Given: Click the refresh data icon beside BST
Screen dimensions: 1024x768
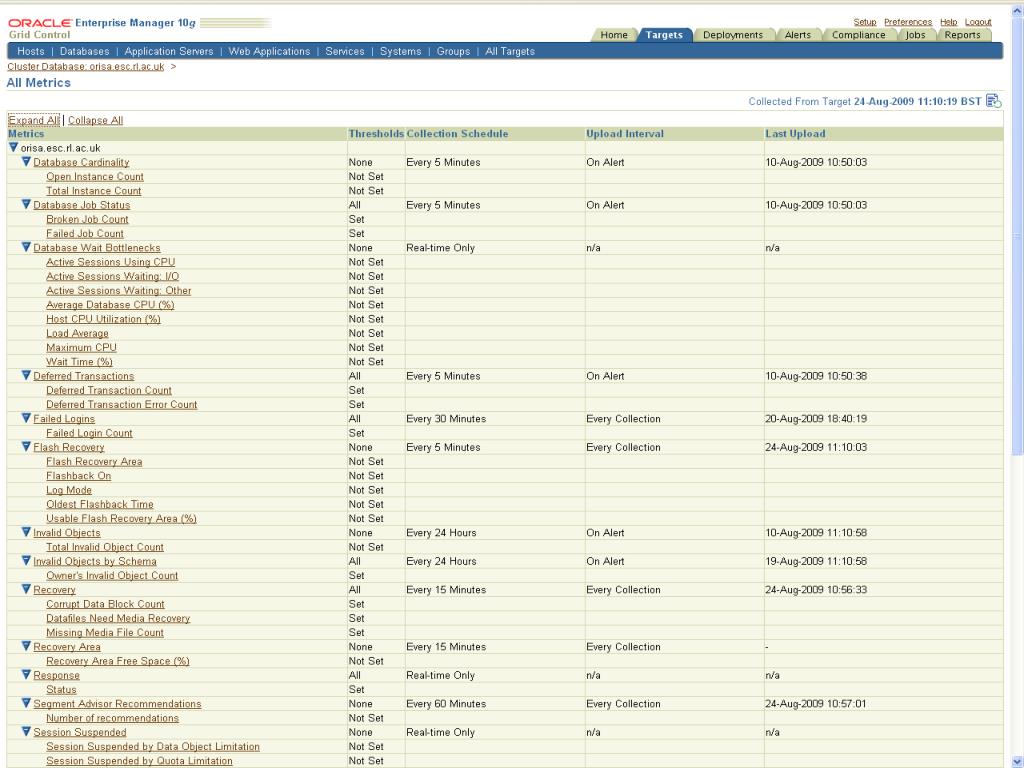Looking at the screenshot, I should pos(993,101).
